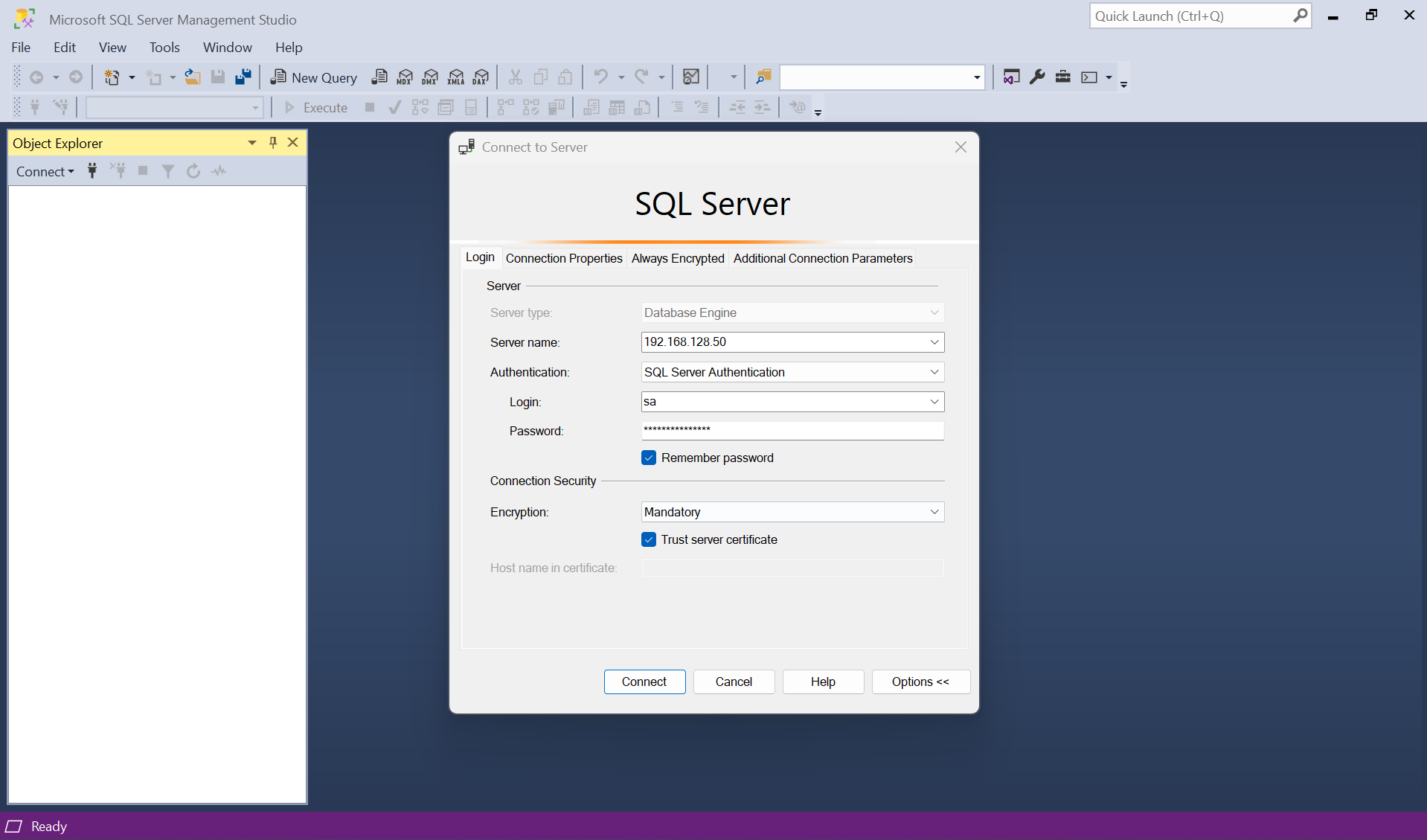
Task: Click the Execute button in the SQL toolbar
Action: click(x=316, y=108)
